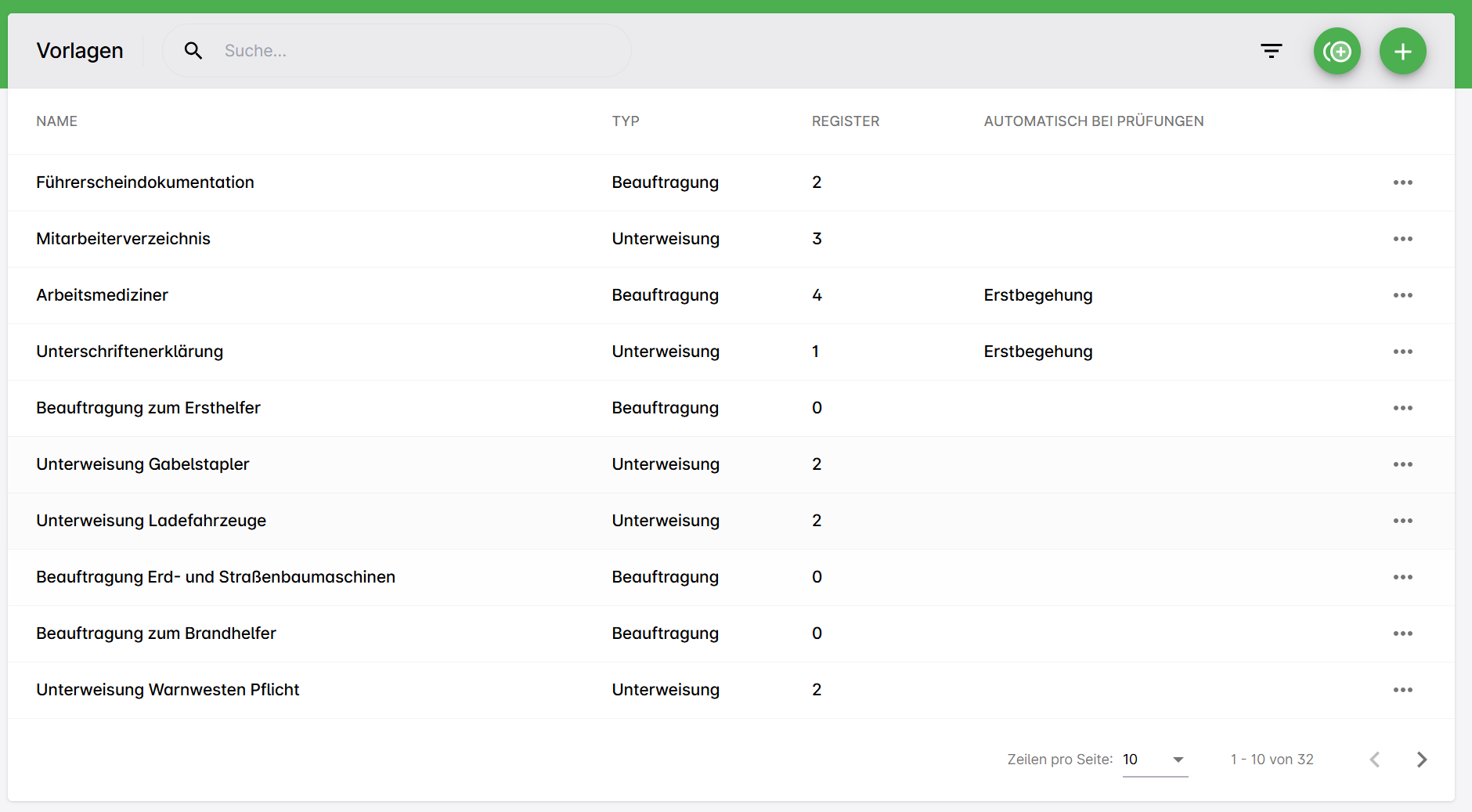Open three-dot menu for Arbeitsmediziner
Screen dimensions: 1472x812
1402,295
